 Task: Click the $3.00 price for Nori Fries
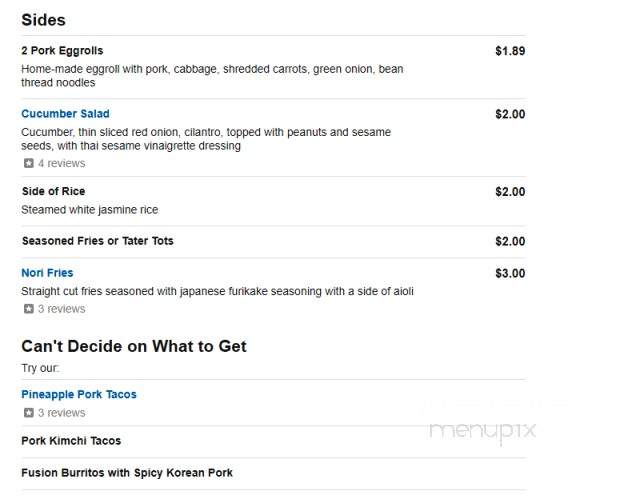coord(510,274)
